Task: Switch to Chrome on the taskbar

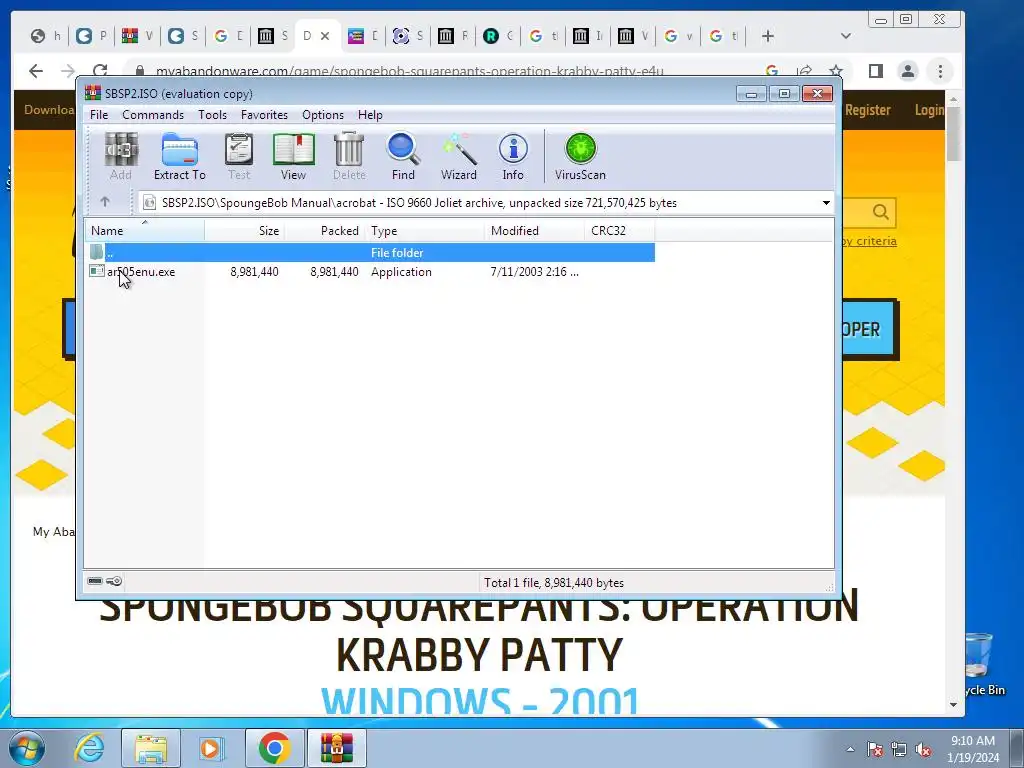Action: click(x=274, y=748)
